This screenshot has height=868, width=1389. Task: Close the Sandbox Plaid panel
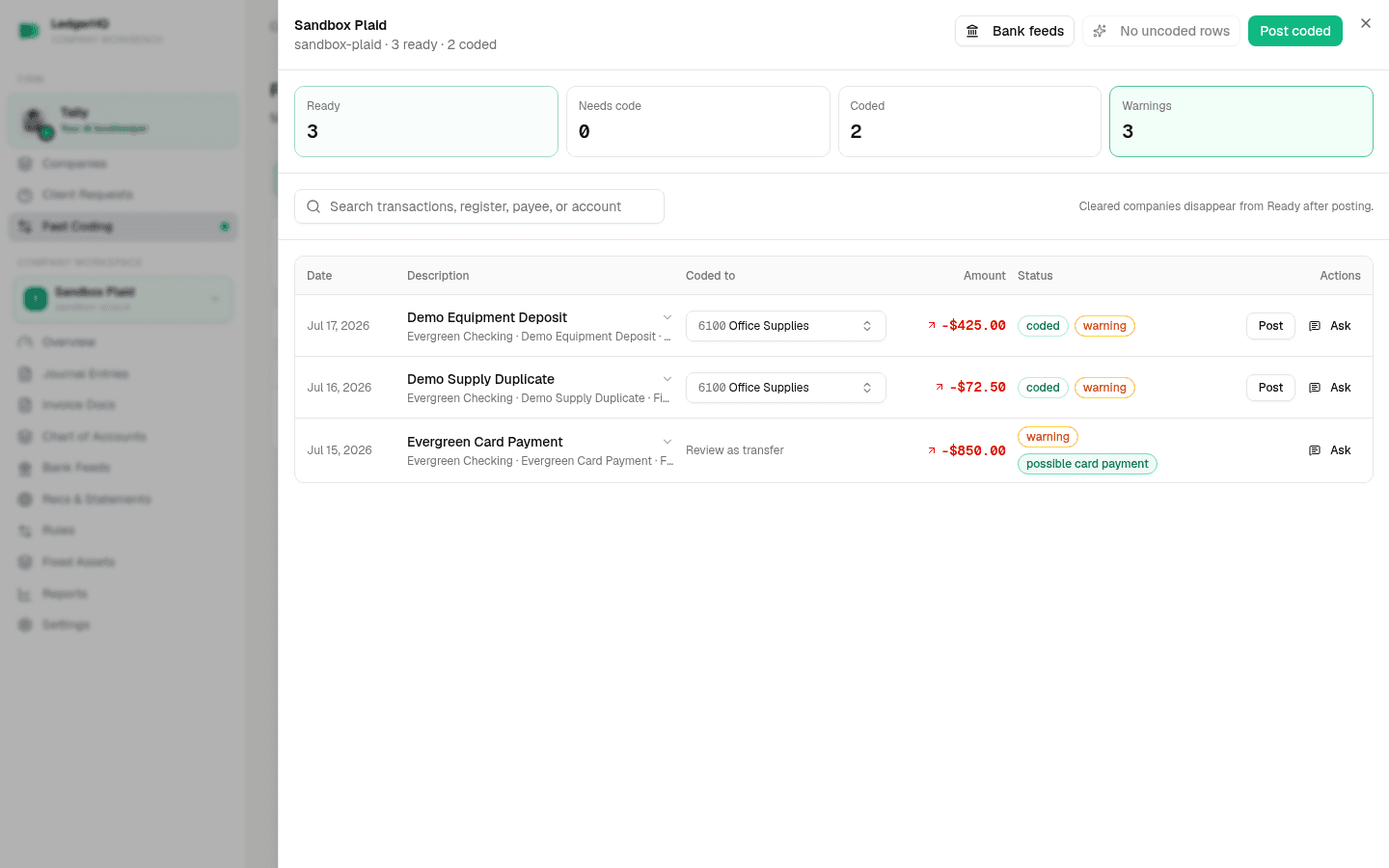tap(1366, 23)
